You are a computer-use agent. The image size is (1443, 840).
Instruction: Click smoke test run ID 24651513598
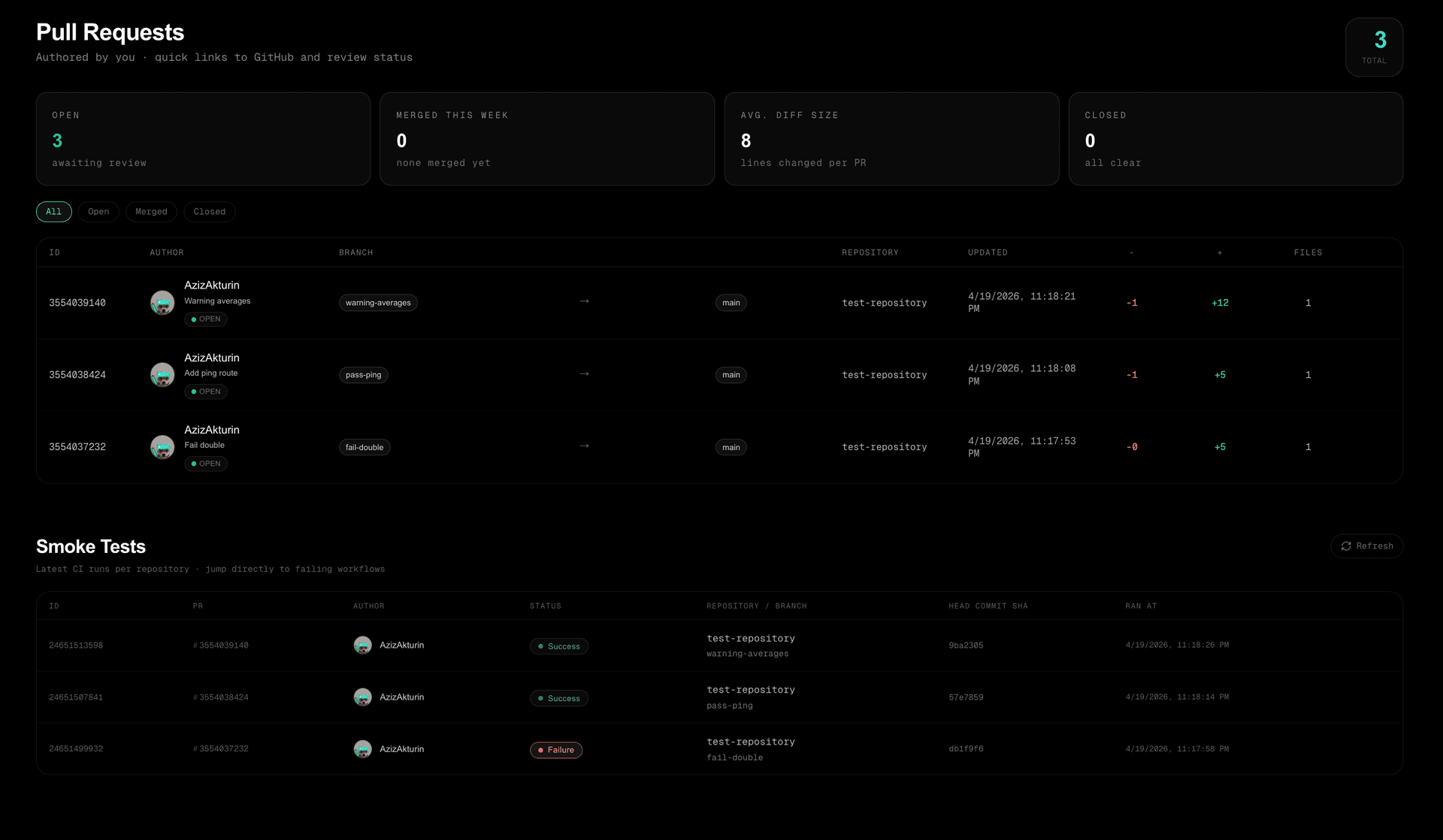(76, 645)
